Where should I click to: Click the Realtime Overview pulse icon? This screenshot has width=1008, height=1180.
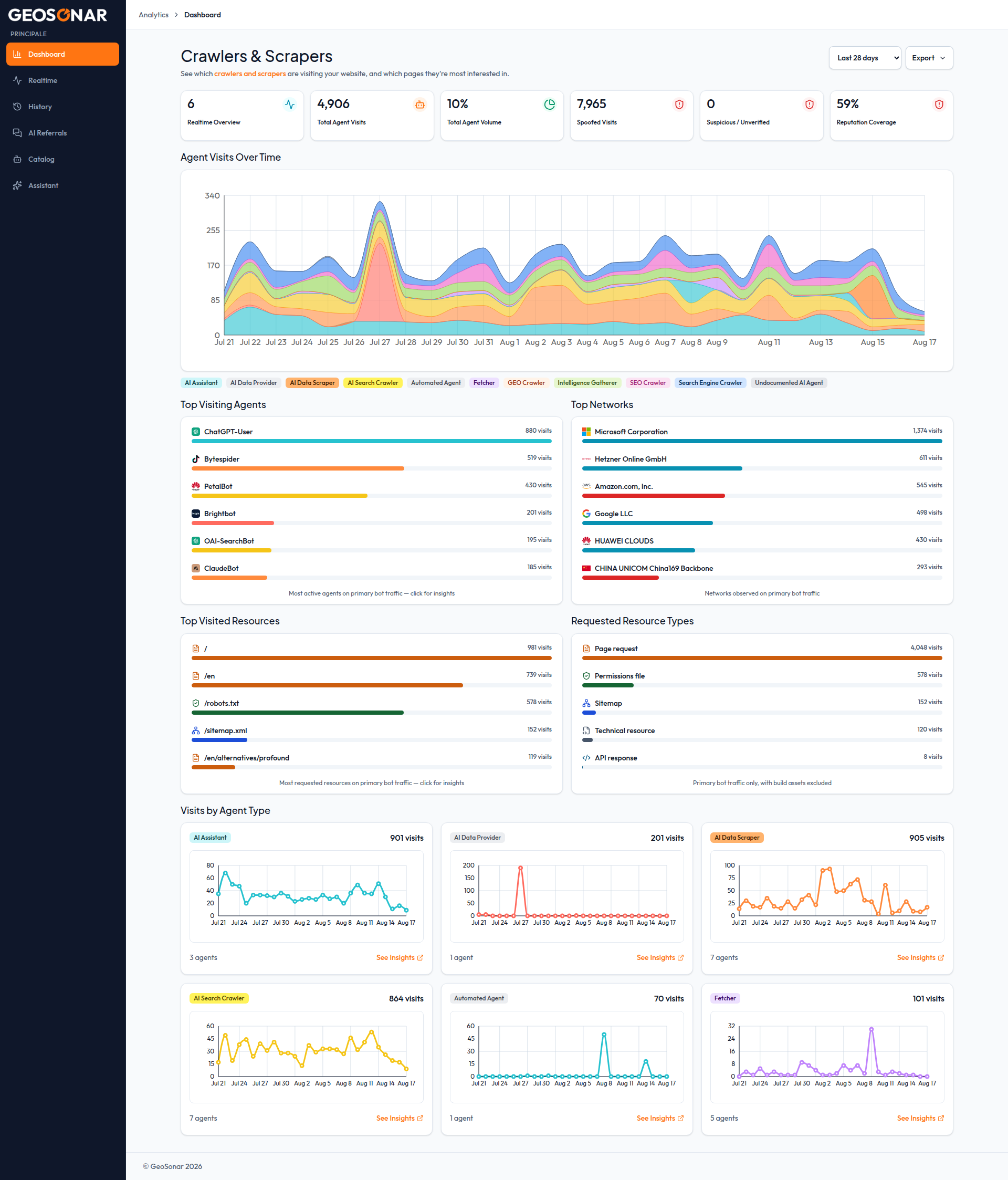point(290,104)
